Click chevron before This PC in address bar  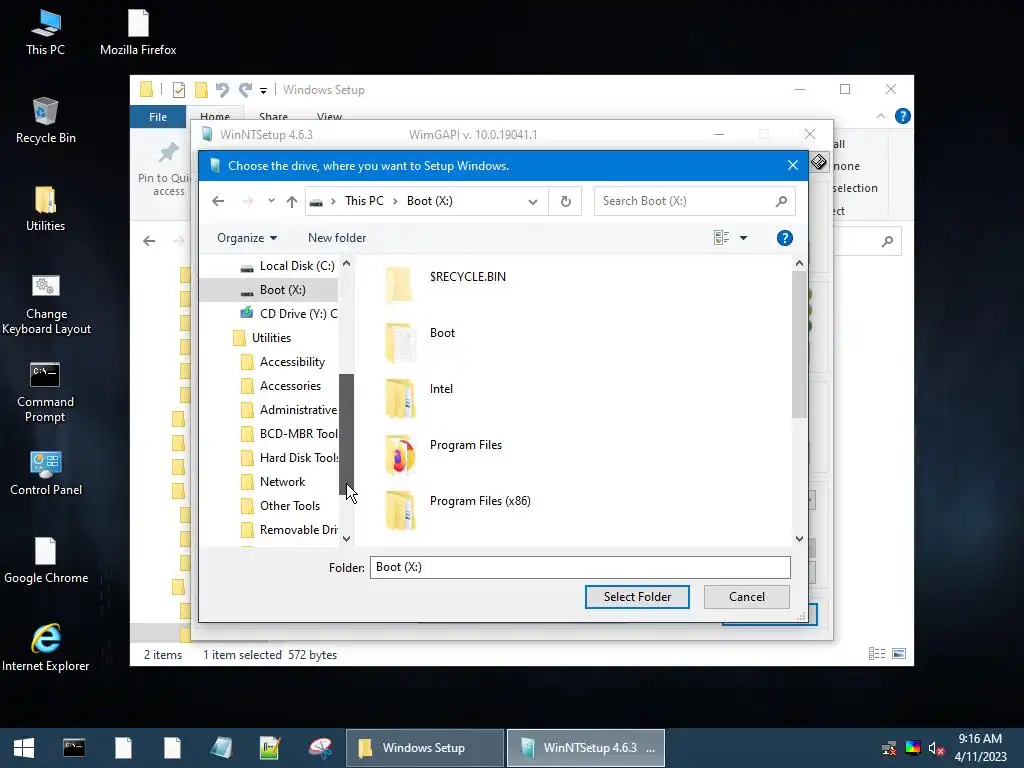pos(332,201)
